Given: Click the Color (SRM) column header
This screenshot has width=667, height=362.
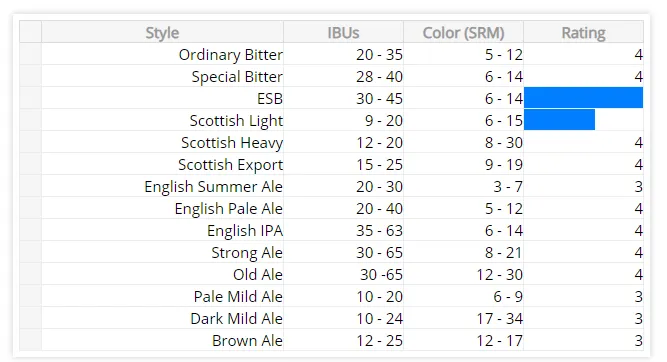Looking at the screenshot, I should (463, 32).
